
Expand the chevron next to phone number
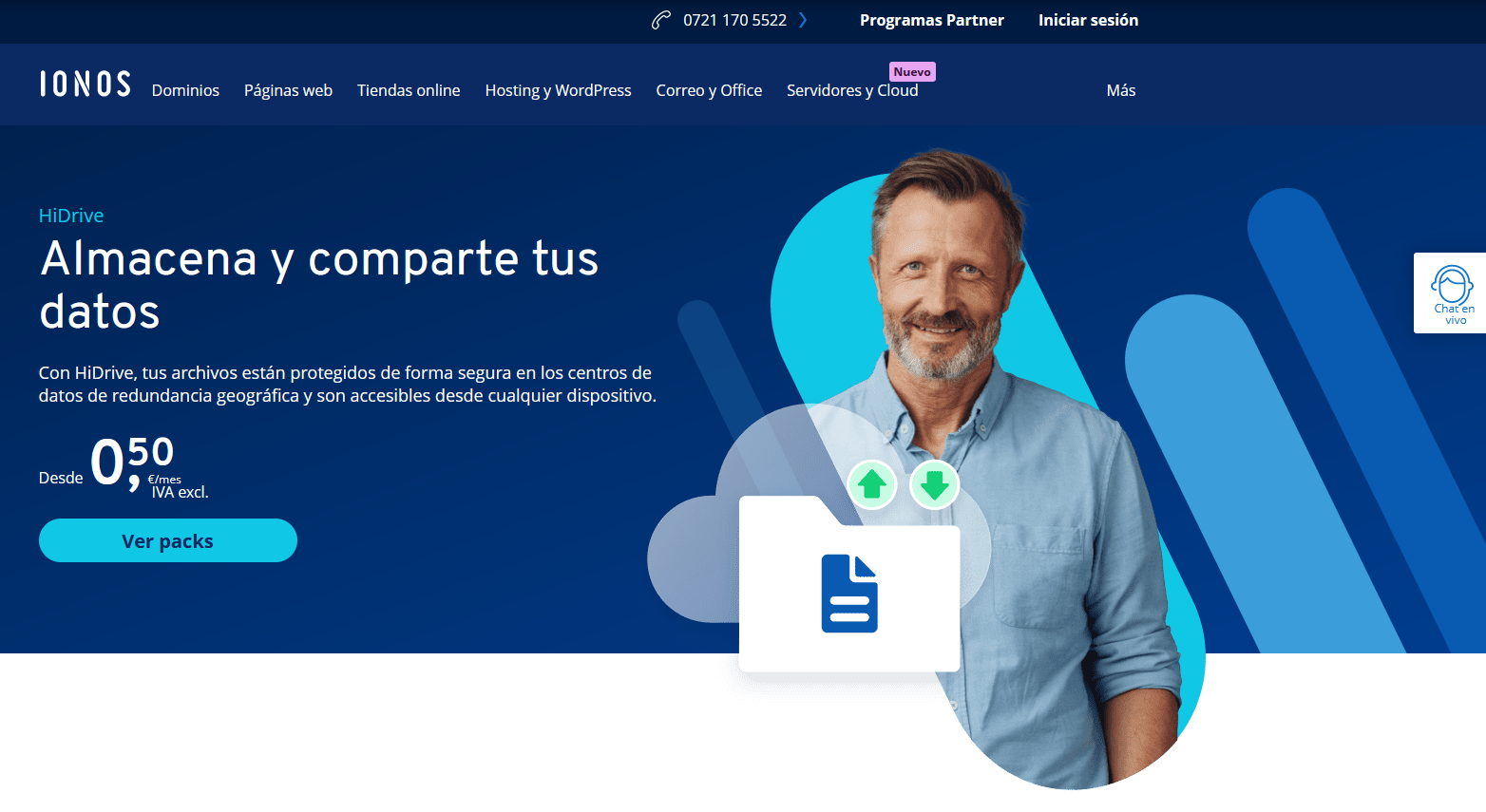(x=803, y=20)
